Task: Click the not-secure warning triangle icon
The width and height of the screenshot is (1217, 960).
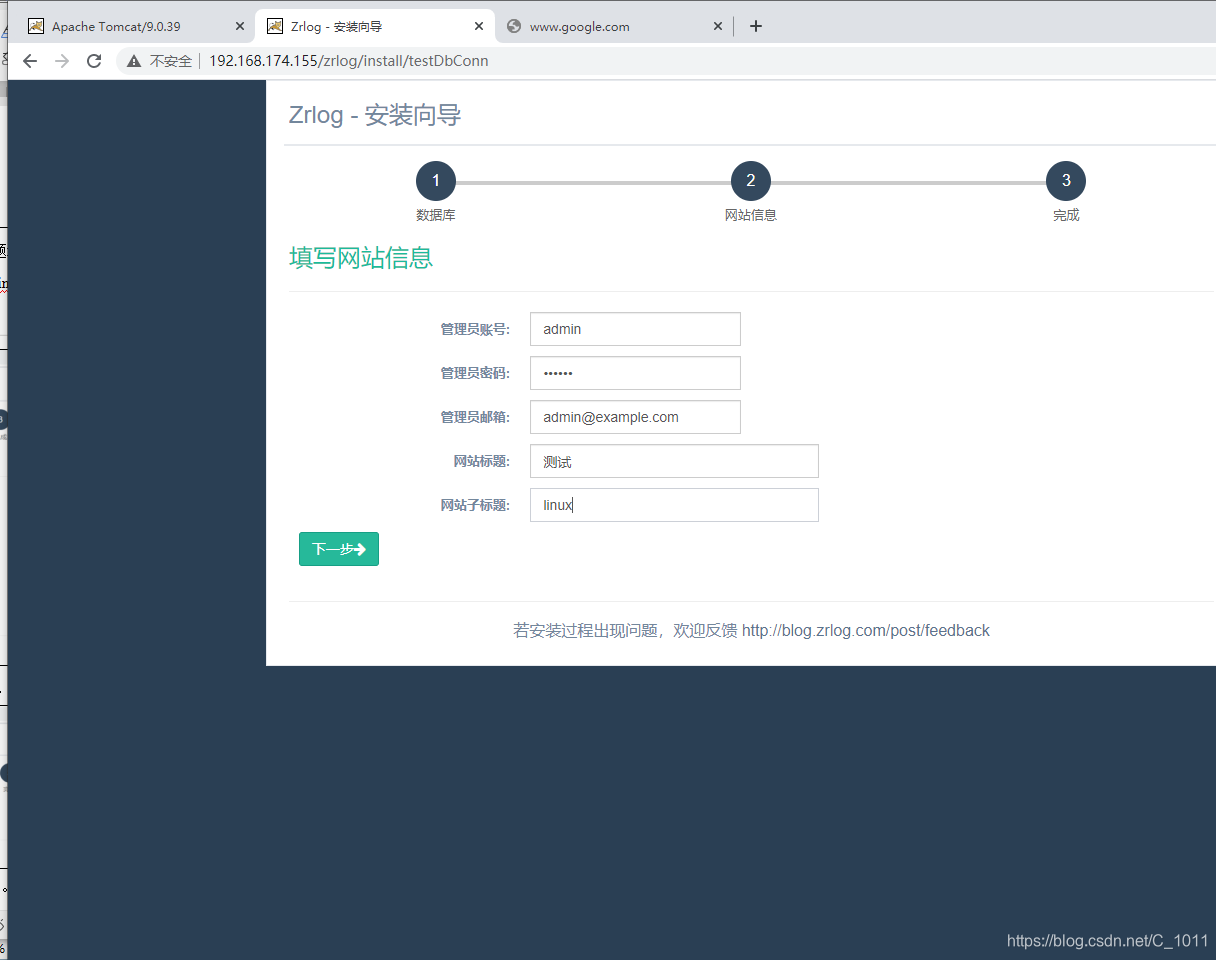Action: [x=134, y=61]
